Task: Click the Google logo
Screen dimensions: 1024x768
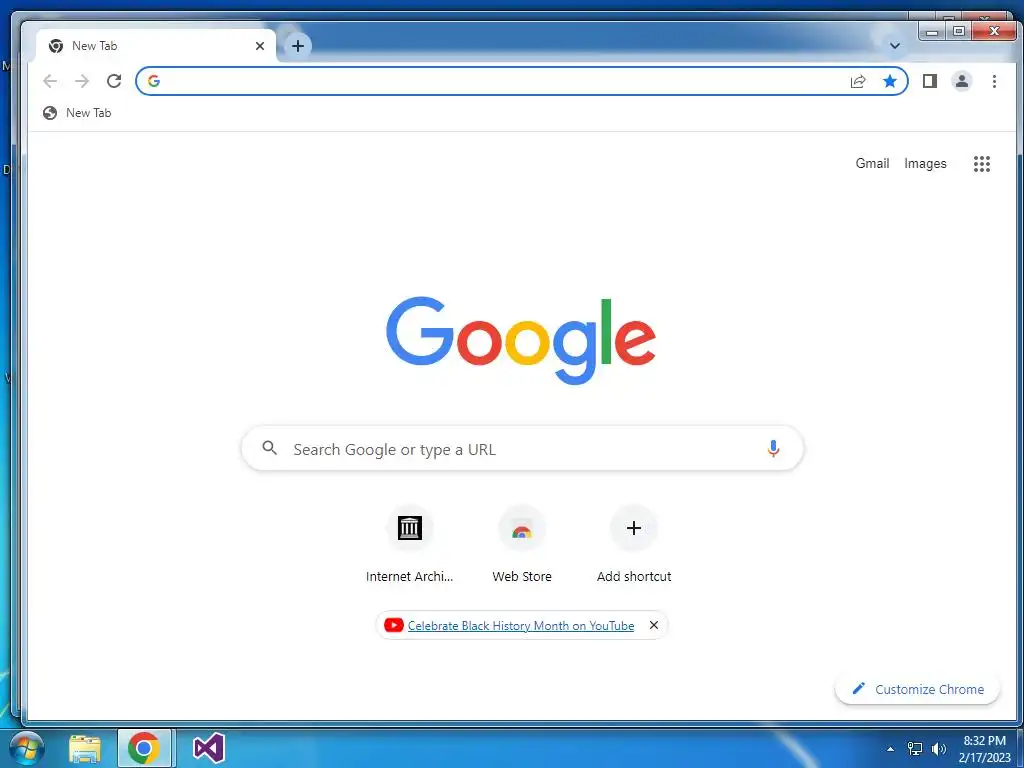Action: click(x=520, y=340)
